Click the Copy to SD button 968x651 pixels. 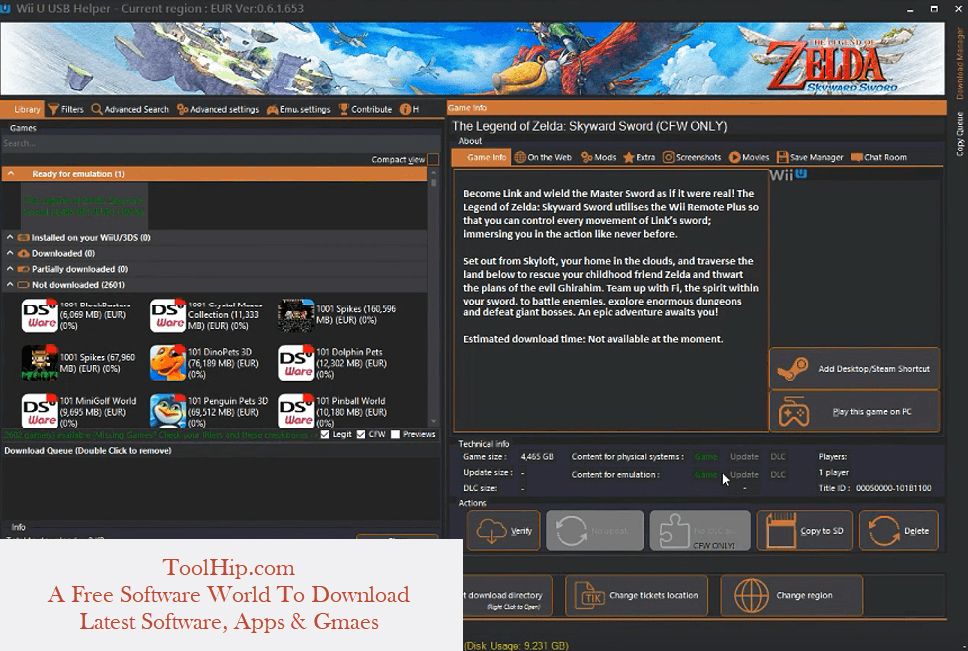click(x=804, y=531)
